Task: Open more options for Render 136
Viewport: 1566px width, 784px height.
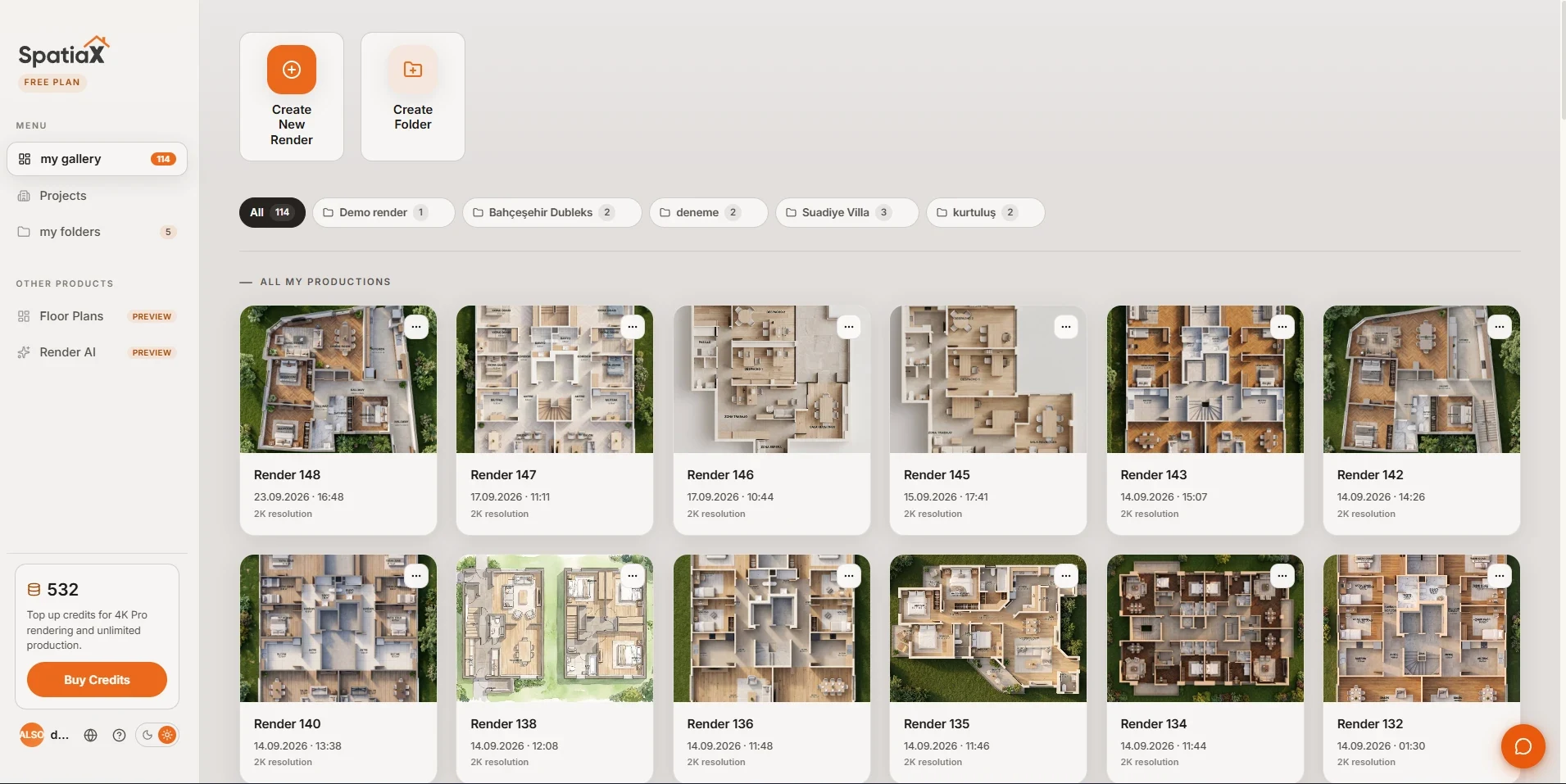Action: pyautogui.click(x=849, y=576)
